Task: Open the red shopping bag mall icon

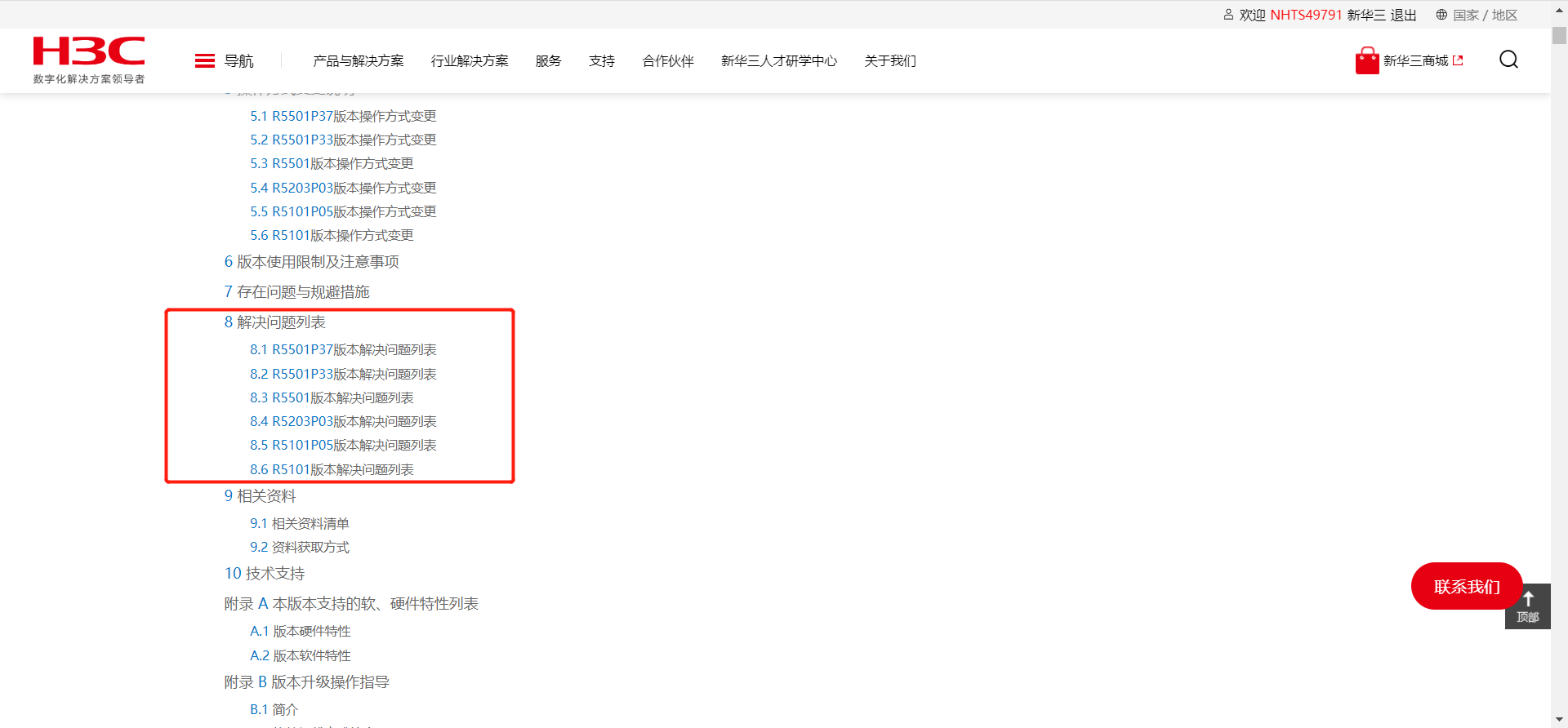Action: (1367, 60)
